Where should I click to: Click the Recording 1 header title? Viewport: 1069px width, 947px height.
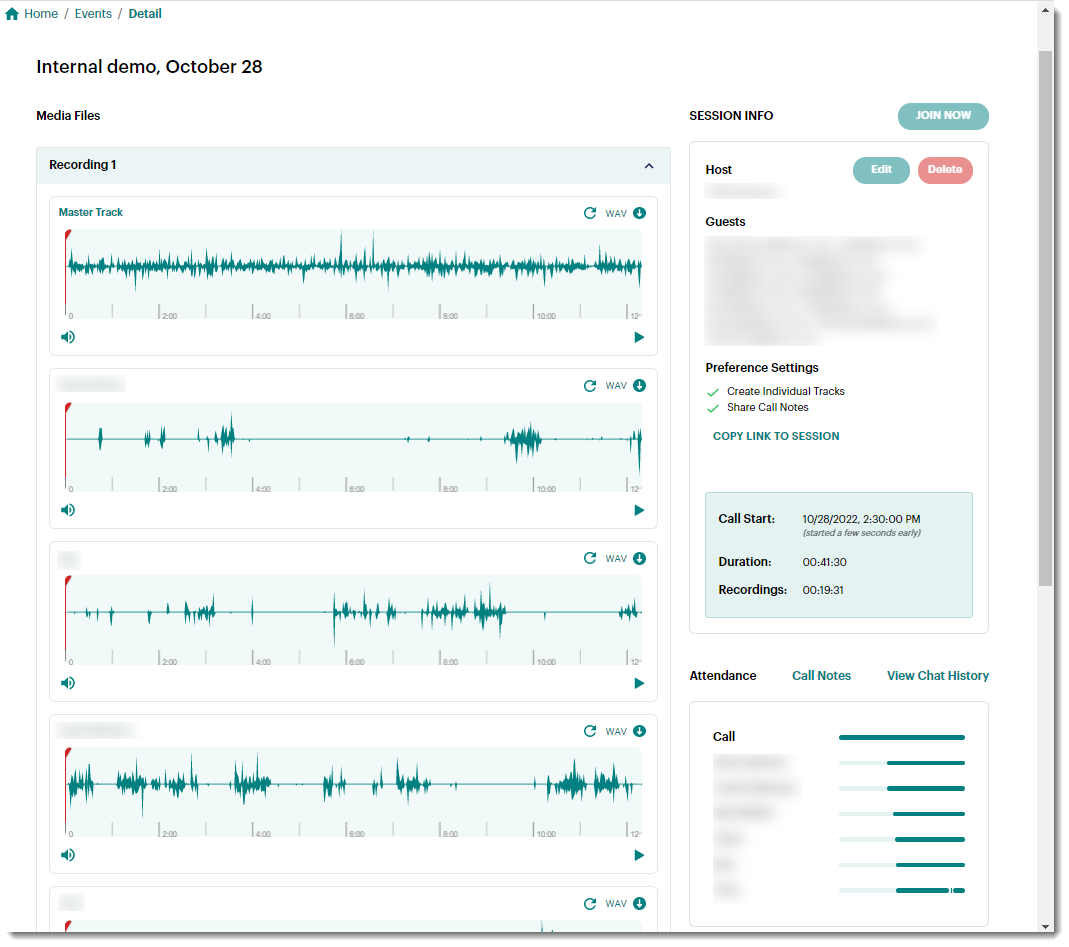pyautogui.click(x=82, y=165)
